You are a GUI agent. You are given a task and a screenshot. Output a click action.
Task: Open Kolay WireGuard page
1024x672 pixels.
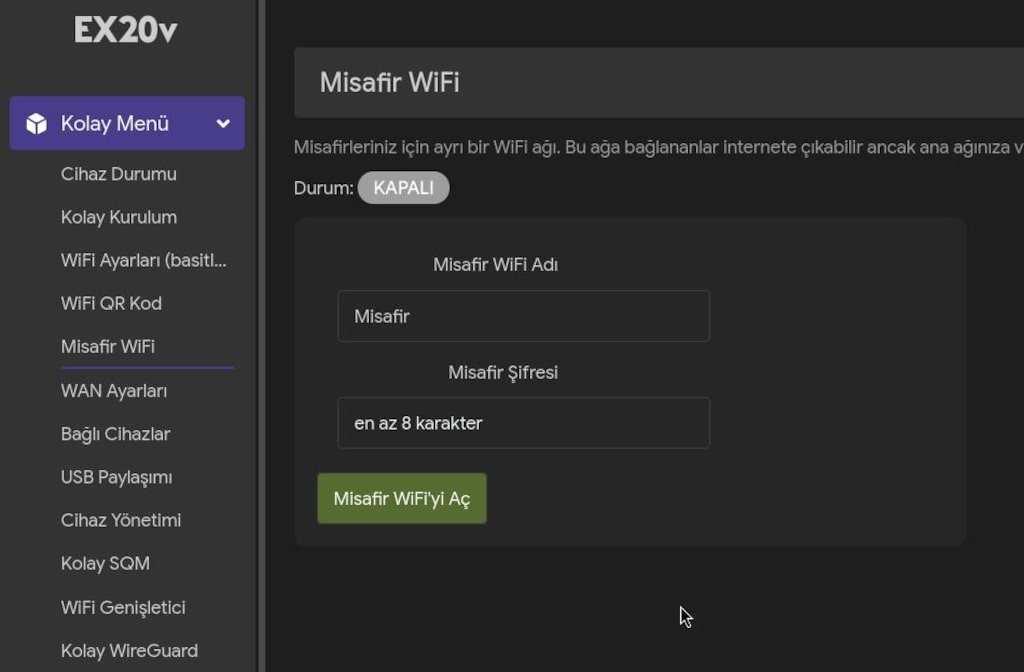coord(129,651)
